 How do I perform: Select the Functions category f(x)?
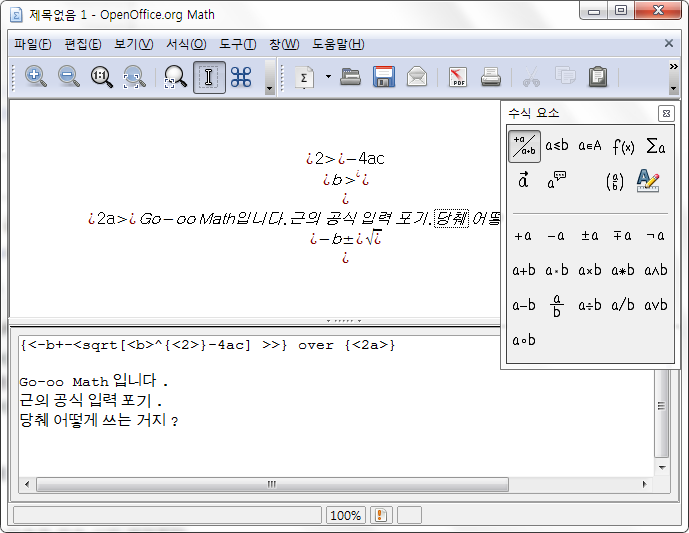(x=623, y=146)
